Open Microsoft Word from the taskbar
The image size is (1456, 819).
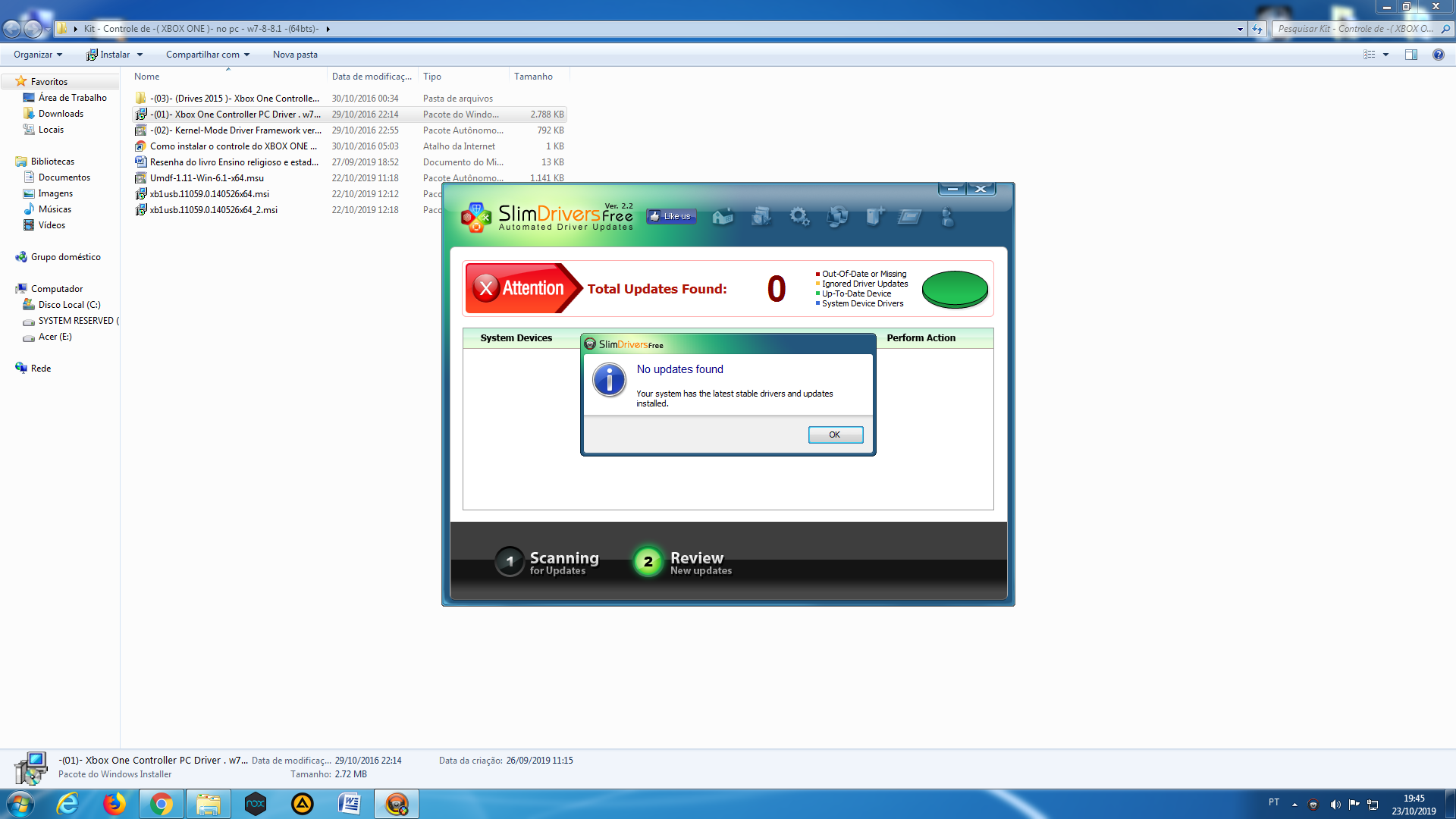point(349,804)
